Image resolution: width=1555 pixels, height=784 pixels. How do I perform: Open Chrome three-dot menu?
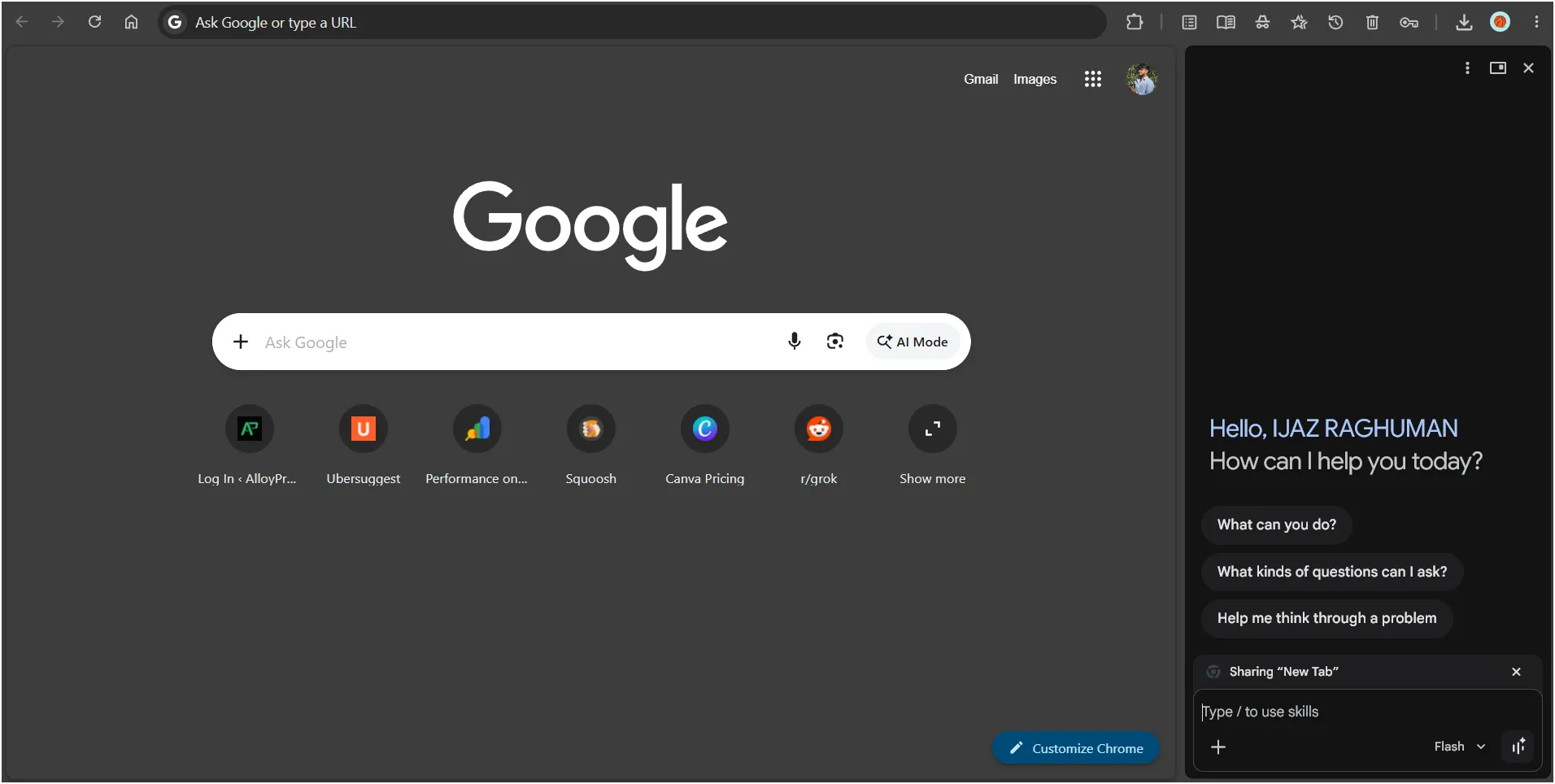pyautogui.click(x=1536, y=22)
